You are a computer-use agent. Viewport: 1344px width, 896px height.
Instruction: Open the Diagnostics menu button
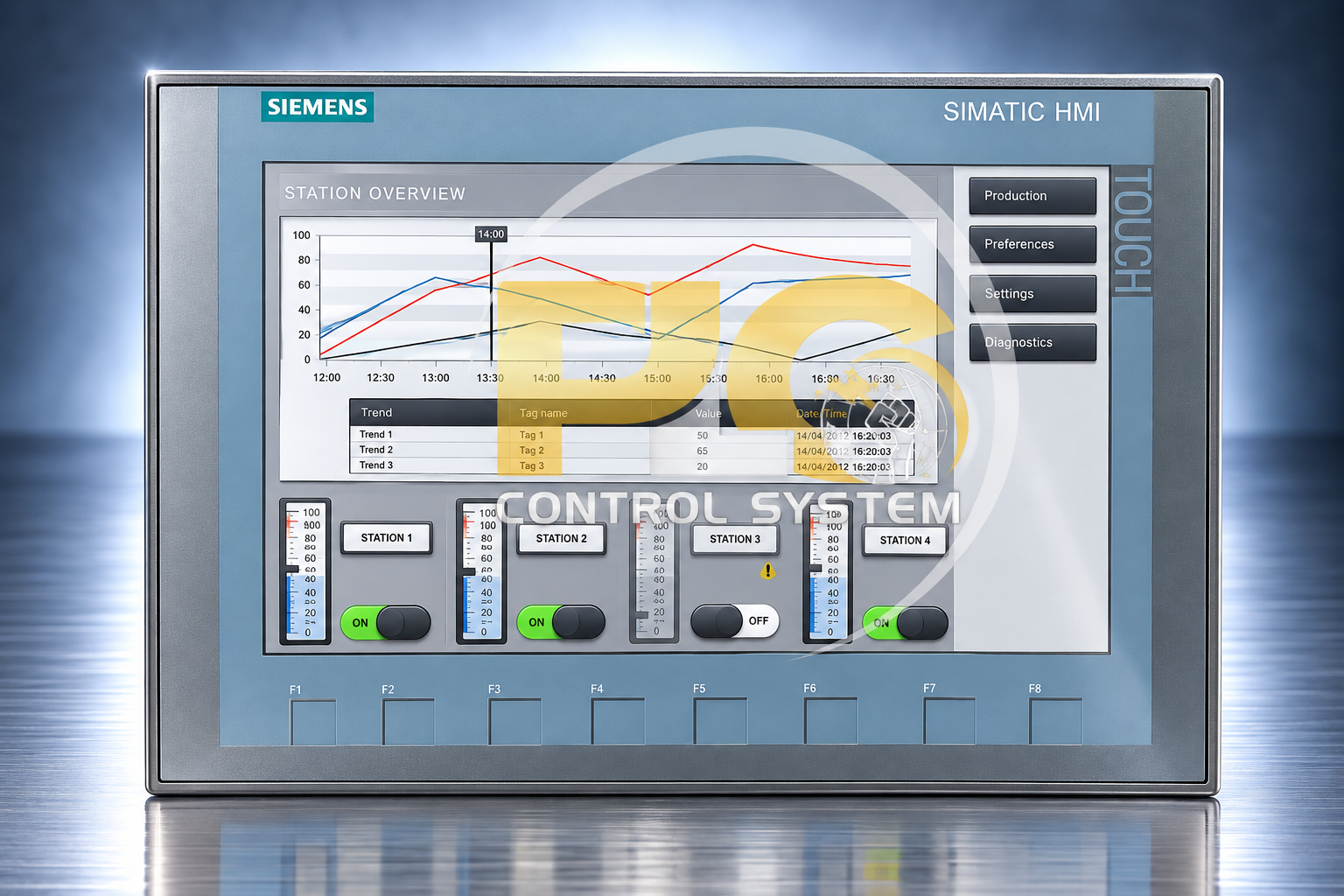(x=1032, y=342)
